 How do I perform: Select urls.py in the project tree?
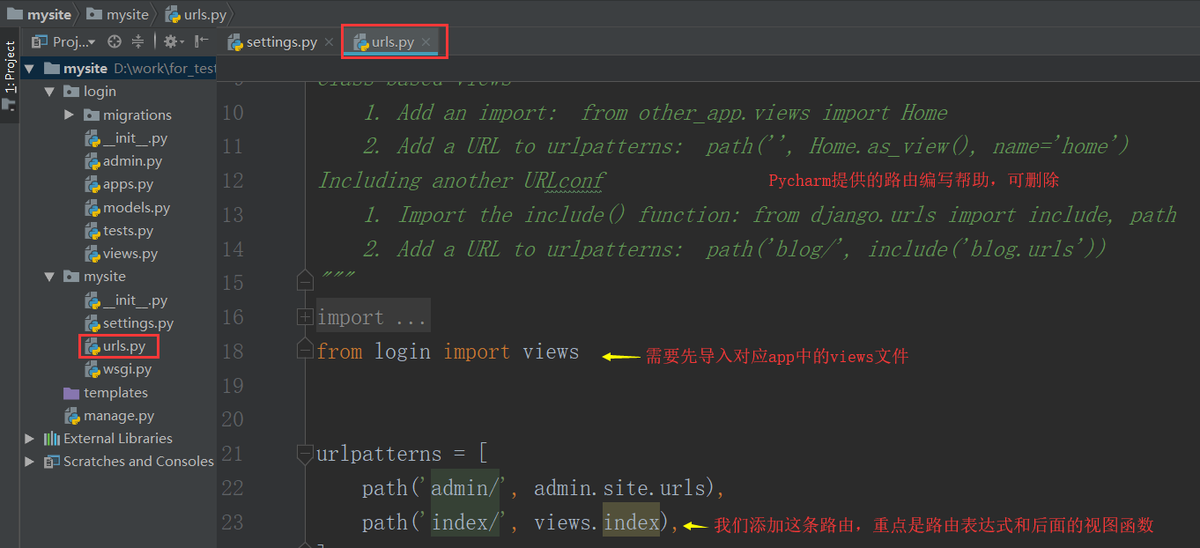point(124,346)
